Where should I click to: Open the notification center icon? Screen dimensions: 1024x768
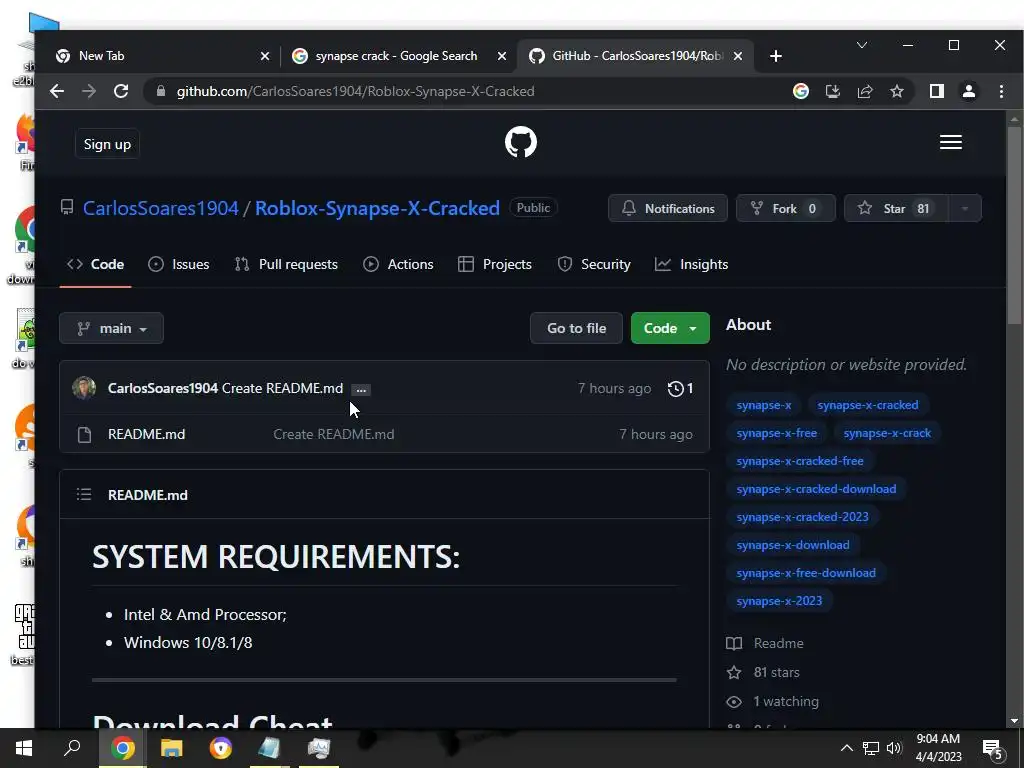pos(993,749)
